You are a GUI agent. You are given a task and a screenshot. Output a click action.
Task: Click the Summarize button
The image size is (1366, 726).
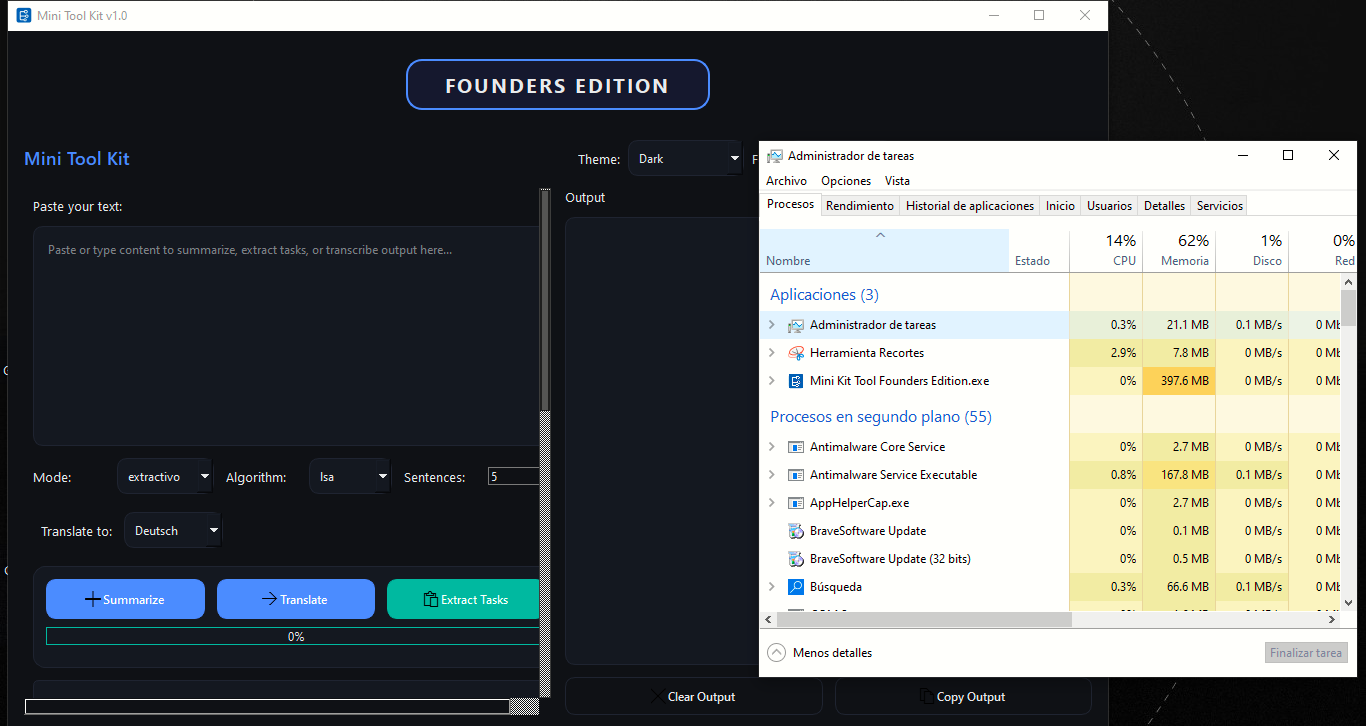click(x=125, y=599)
